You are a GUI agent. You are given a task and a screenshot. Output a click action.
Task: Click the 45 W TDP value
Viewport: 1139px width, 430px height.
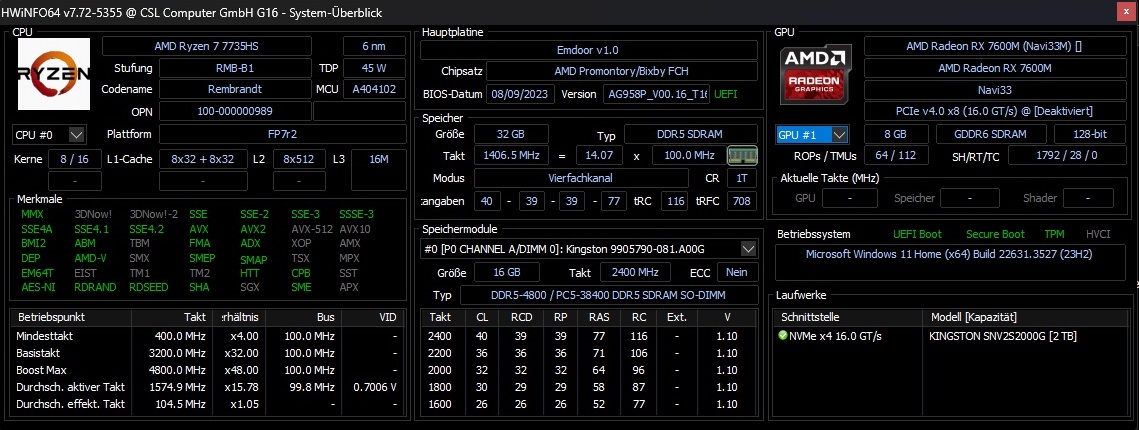[x=374, y=68]
